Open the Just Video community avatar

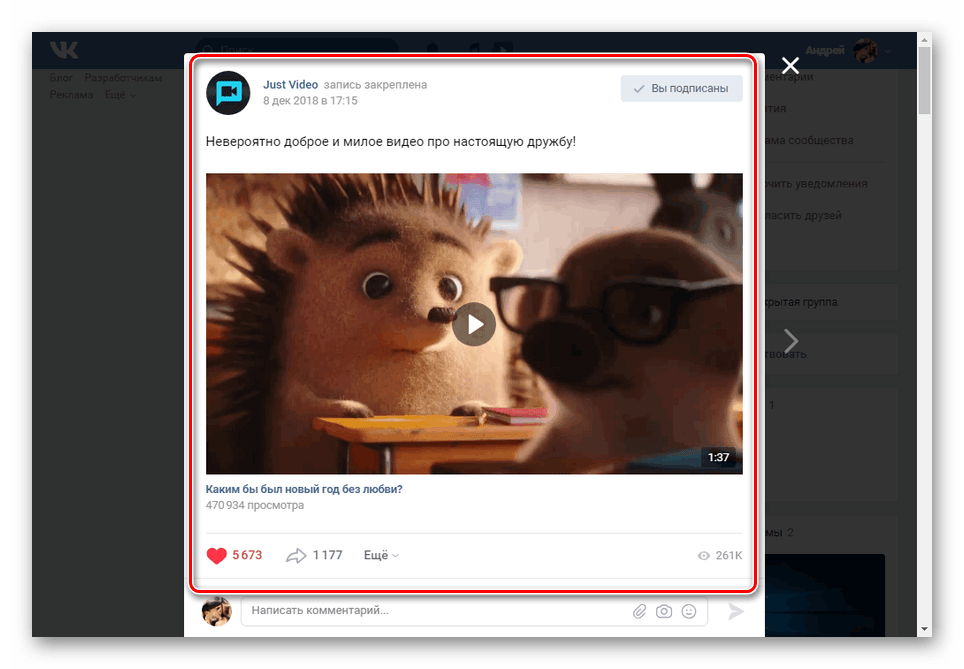point(228,93)
